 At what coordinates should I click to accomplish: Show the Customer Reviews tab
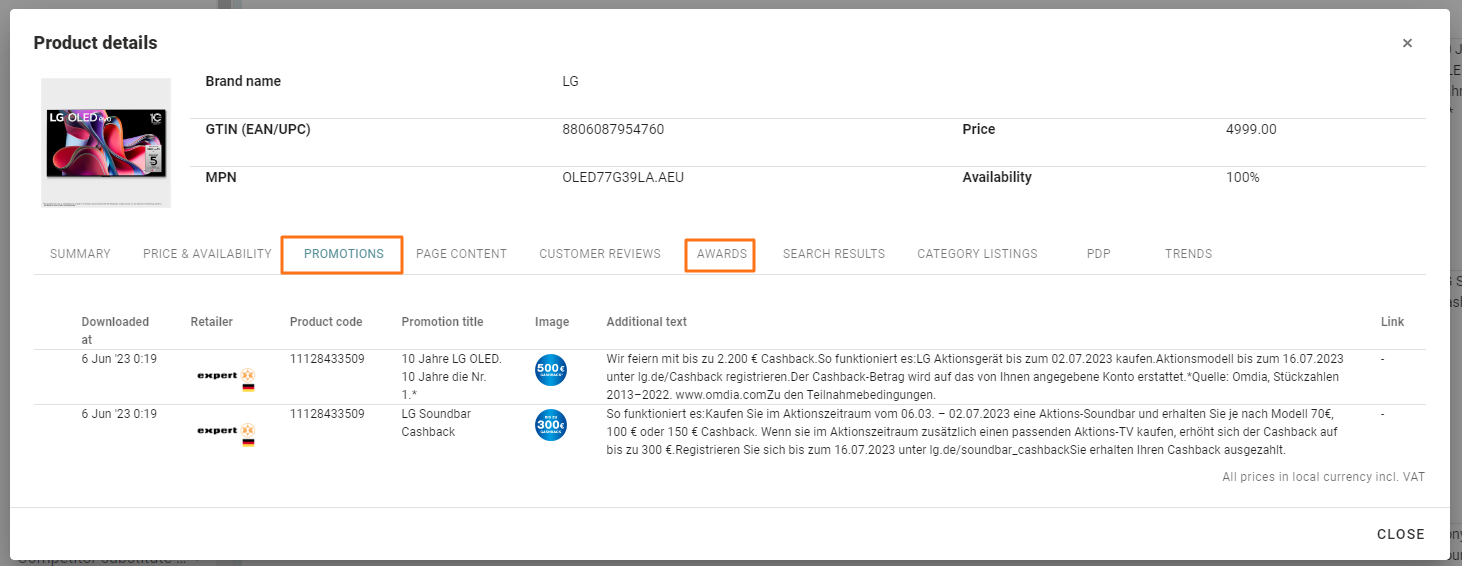[600, 254]
